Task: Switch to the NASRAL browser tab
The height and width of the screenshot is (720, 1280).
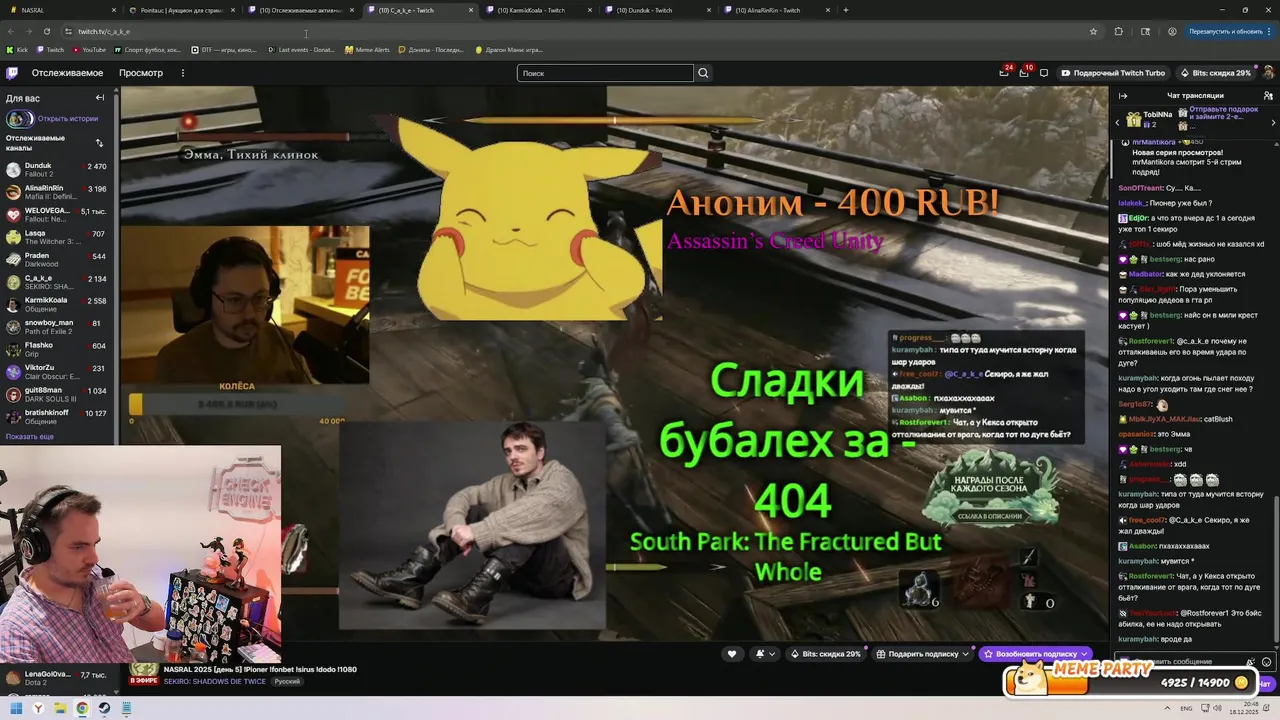Action: tap(60, 10)
